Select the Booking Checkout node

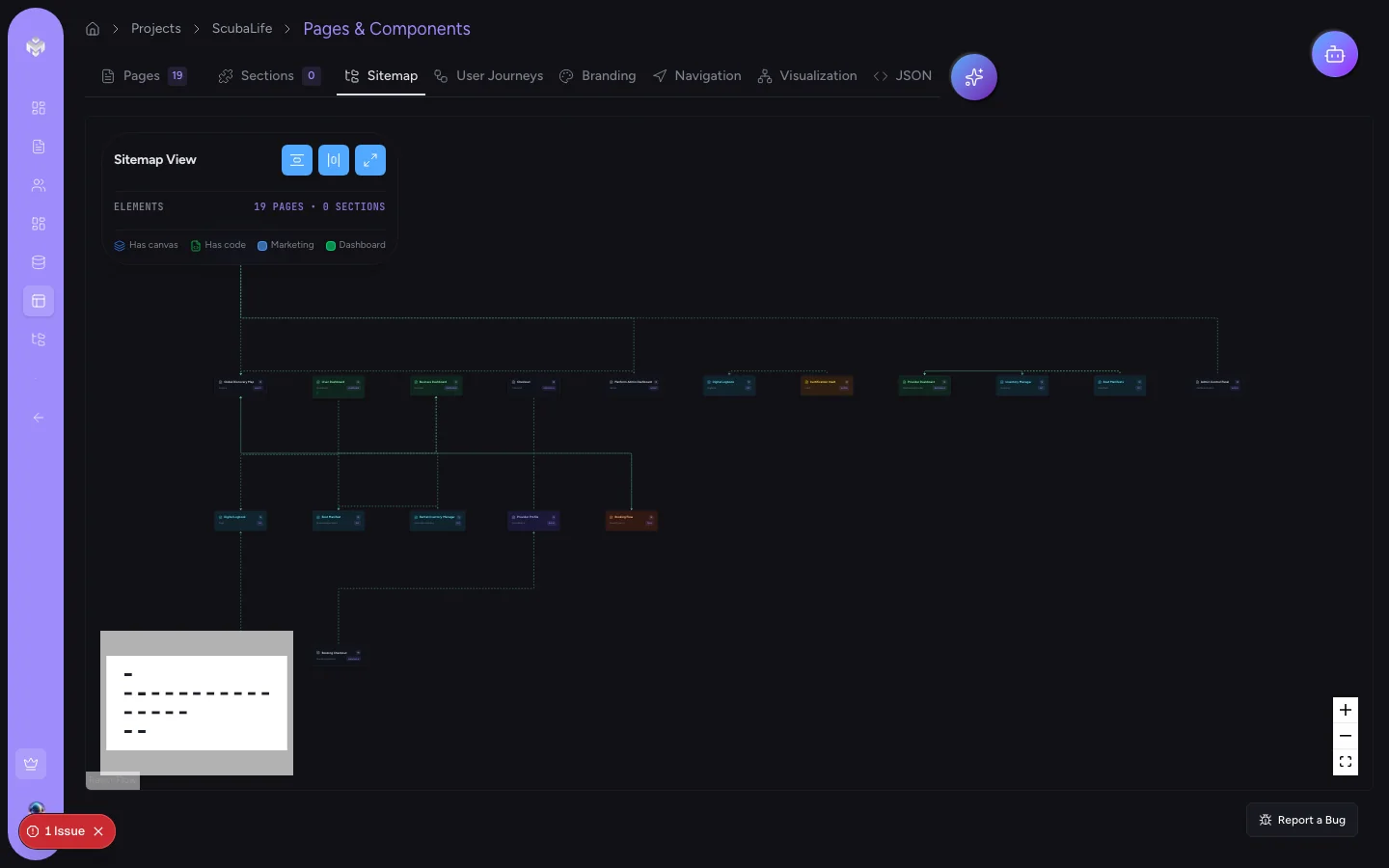click(x=339, y=655)
